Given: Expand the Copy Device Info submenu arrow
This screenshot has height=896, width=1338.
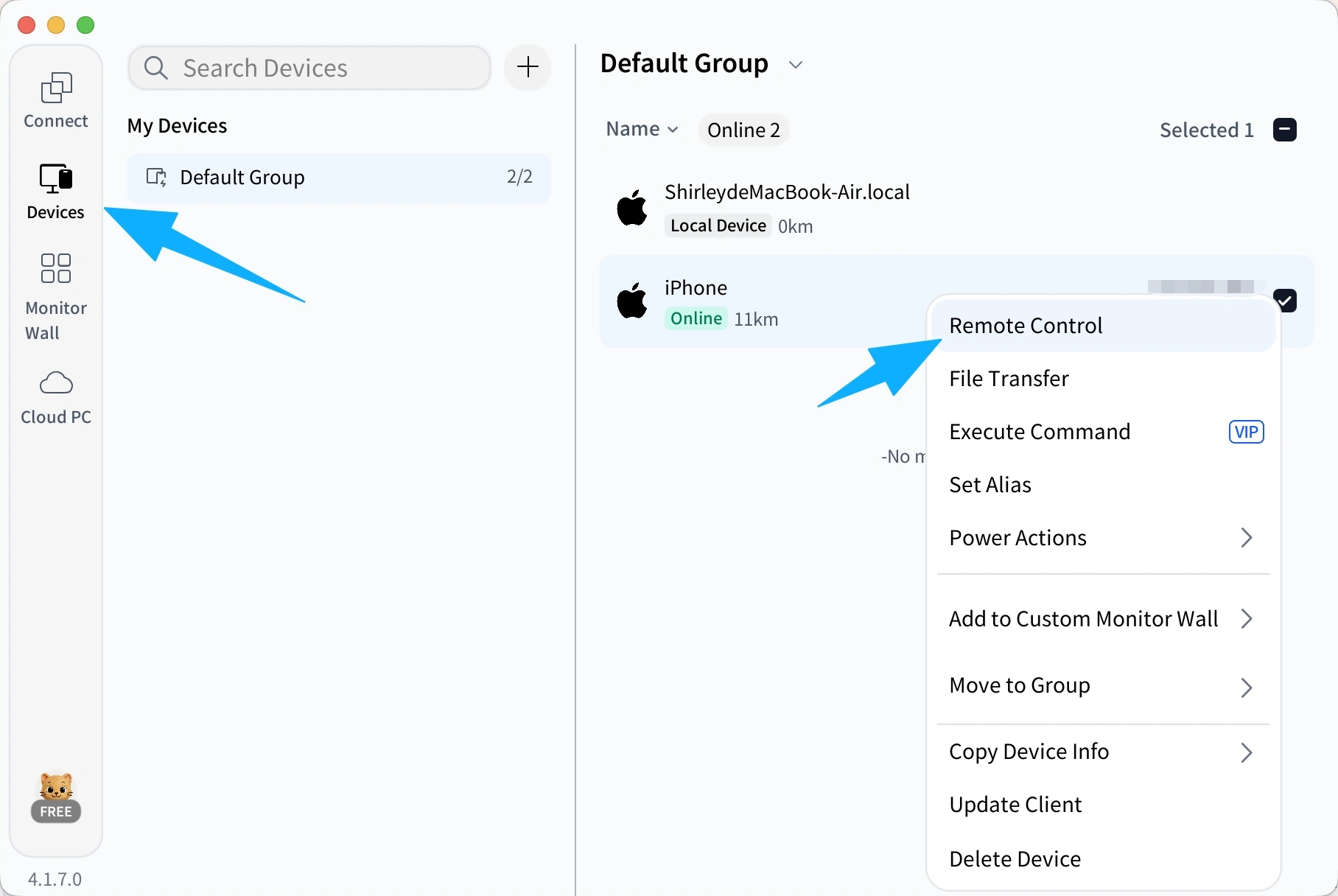Looking at the screenshot, I should pos(1247,752).
